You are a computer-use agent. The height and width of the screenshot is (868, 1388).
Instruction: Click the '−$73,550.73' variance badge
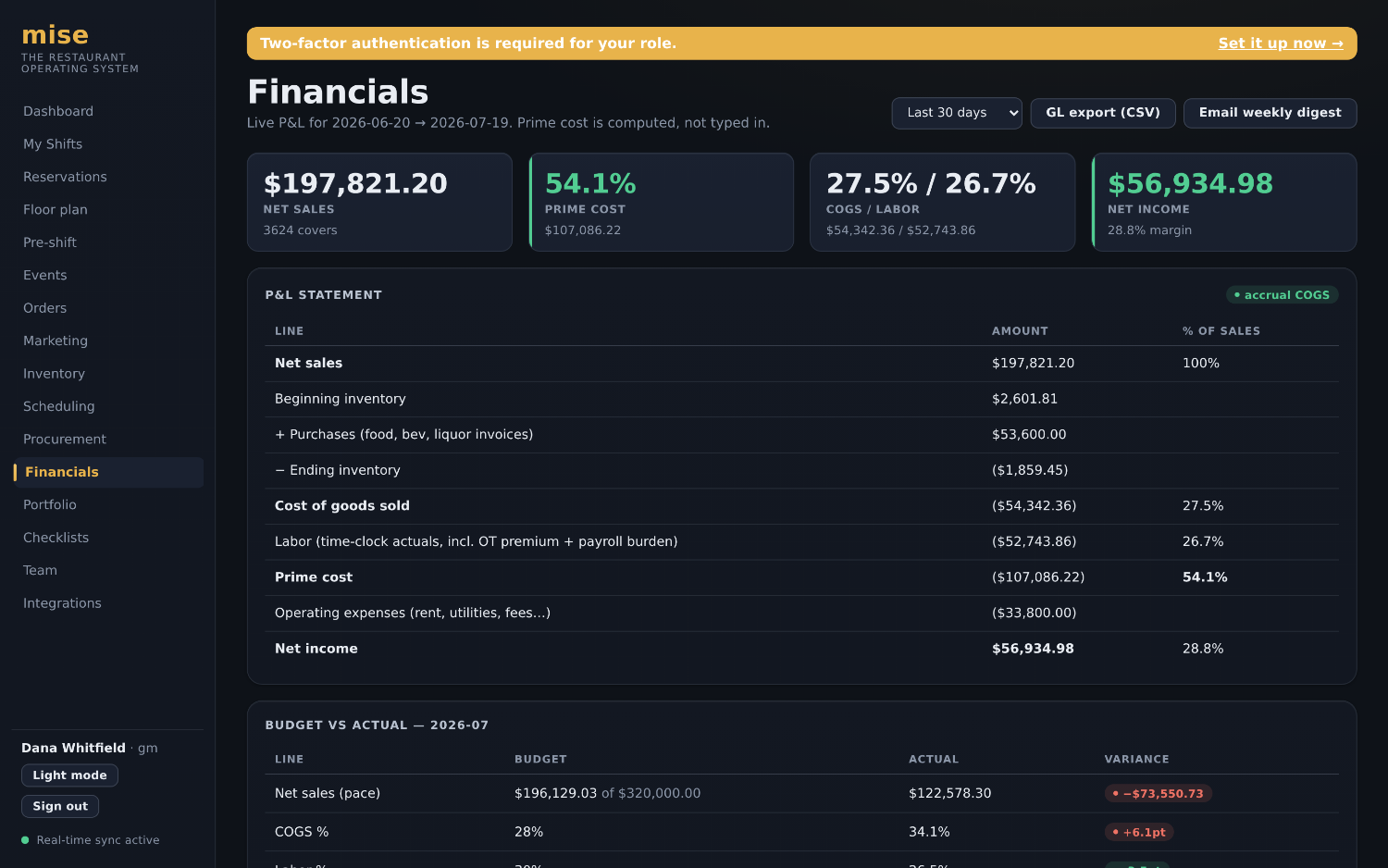(x=1159, y=794)
